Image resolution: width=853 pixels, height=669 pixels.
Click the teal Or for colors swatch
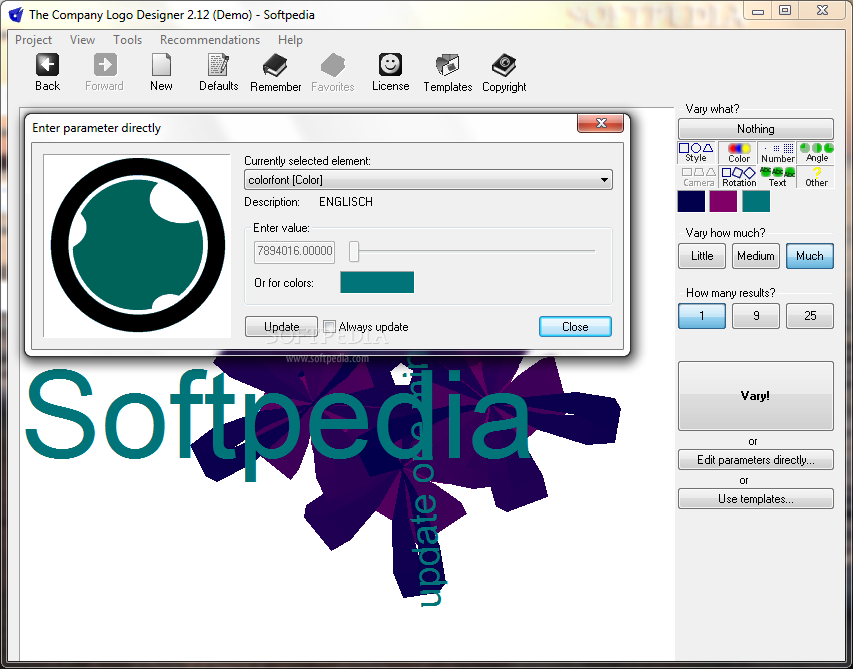tap(377, 282)
